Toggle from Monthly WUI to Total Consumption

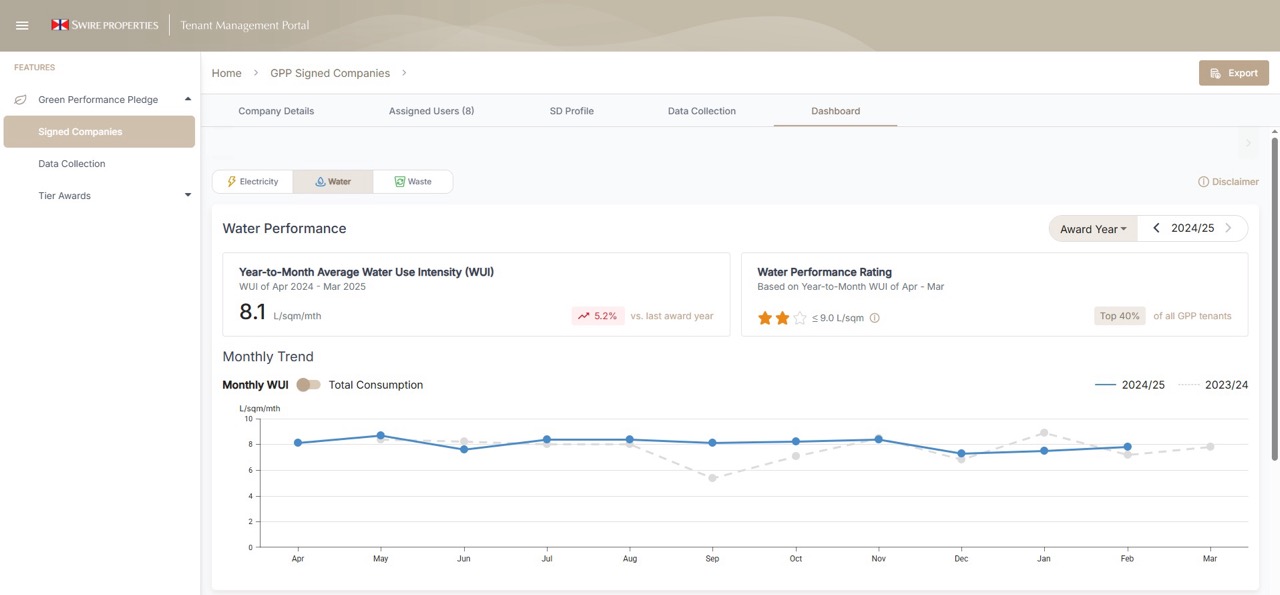[309, 384]
